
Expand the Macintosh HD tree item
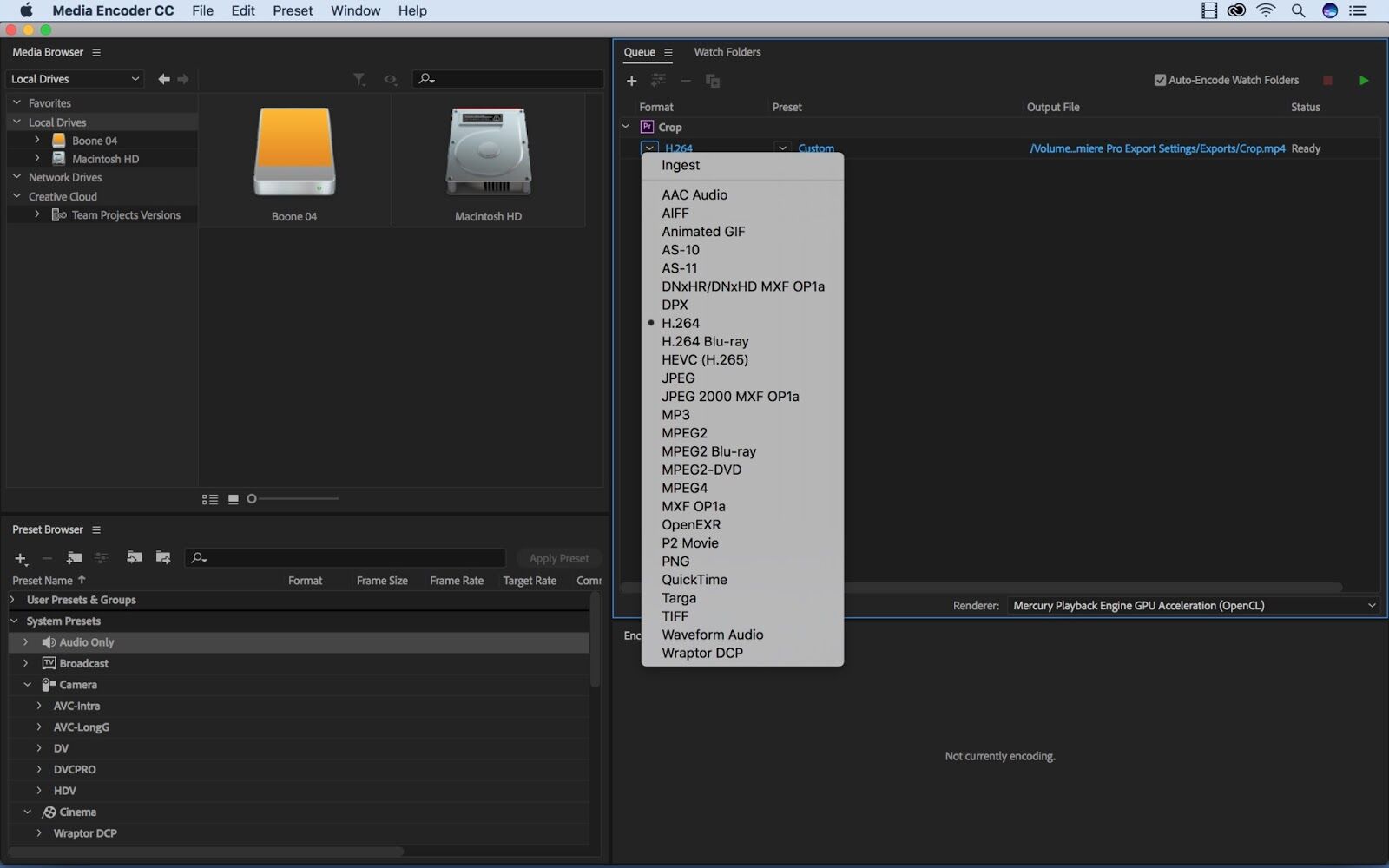tap(36, 159)
